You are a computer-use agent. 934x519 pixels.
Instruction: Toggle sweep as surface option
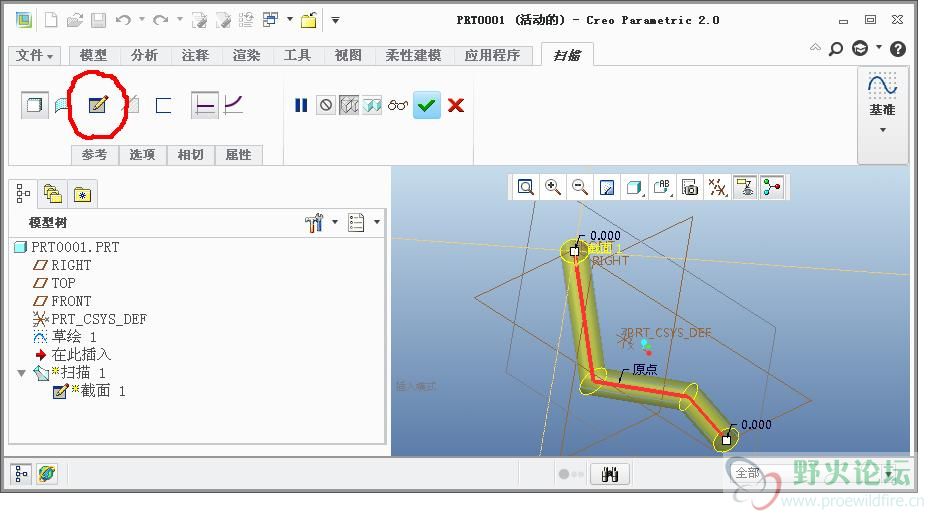(x=61, y=105)
